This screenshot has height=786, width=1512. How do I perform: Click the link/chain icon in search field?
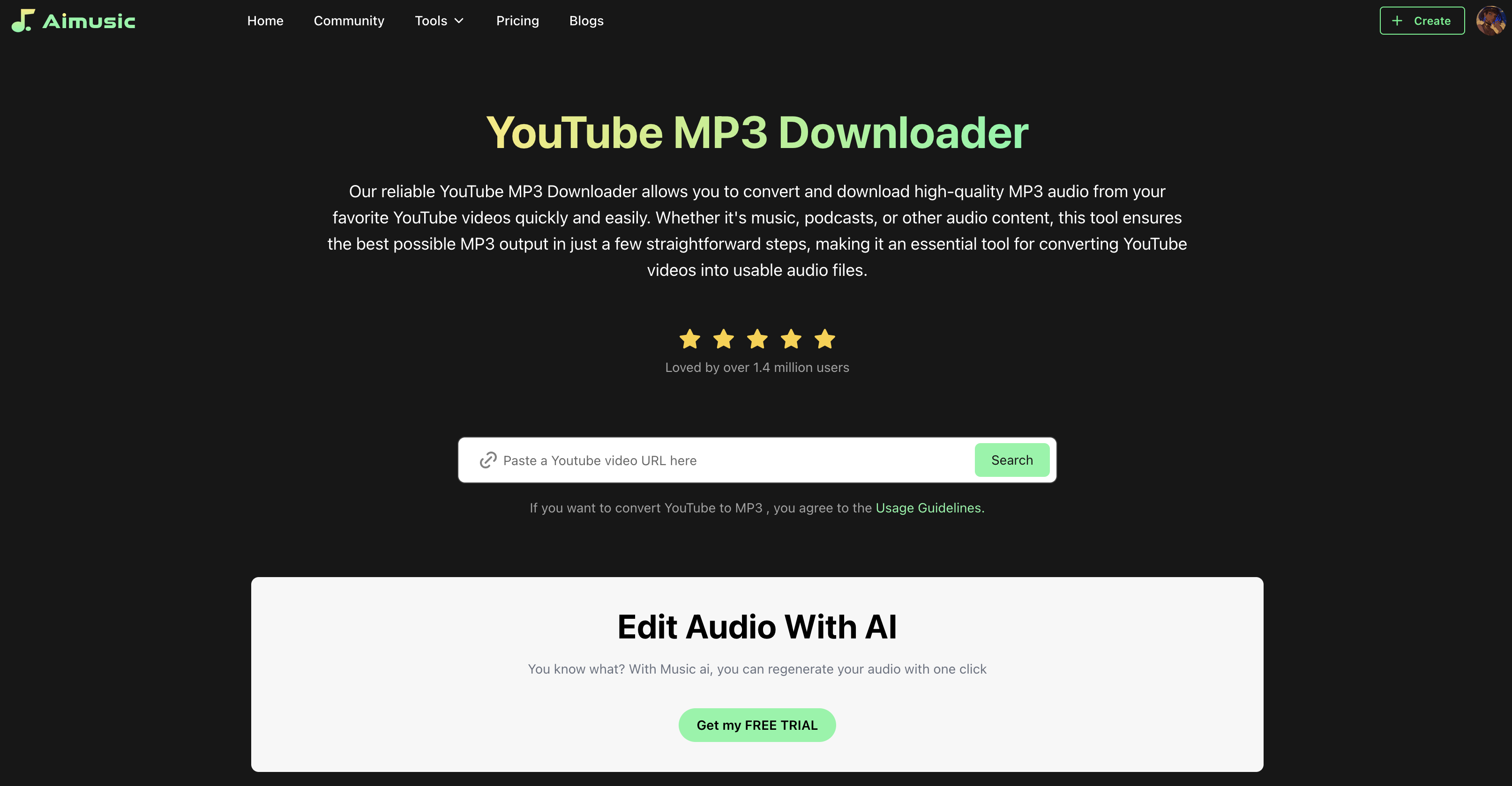(x=488, y=459)
